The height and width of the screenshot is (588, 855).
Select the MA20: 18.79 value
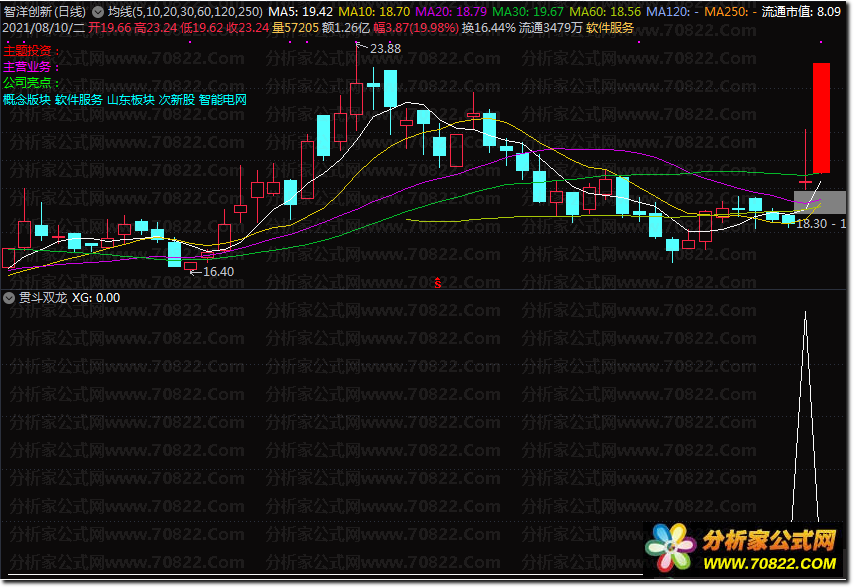coord(451,11)
